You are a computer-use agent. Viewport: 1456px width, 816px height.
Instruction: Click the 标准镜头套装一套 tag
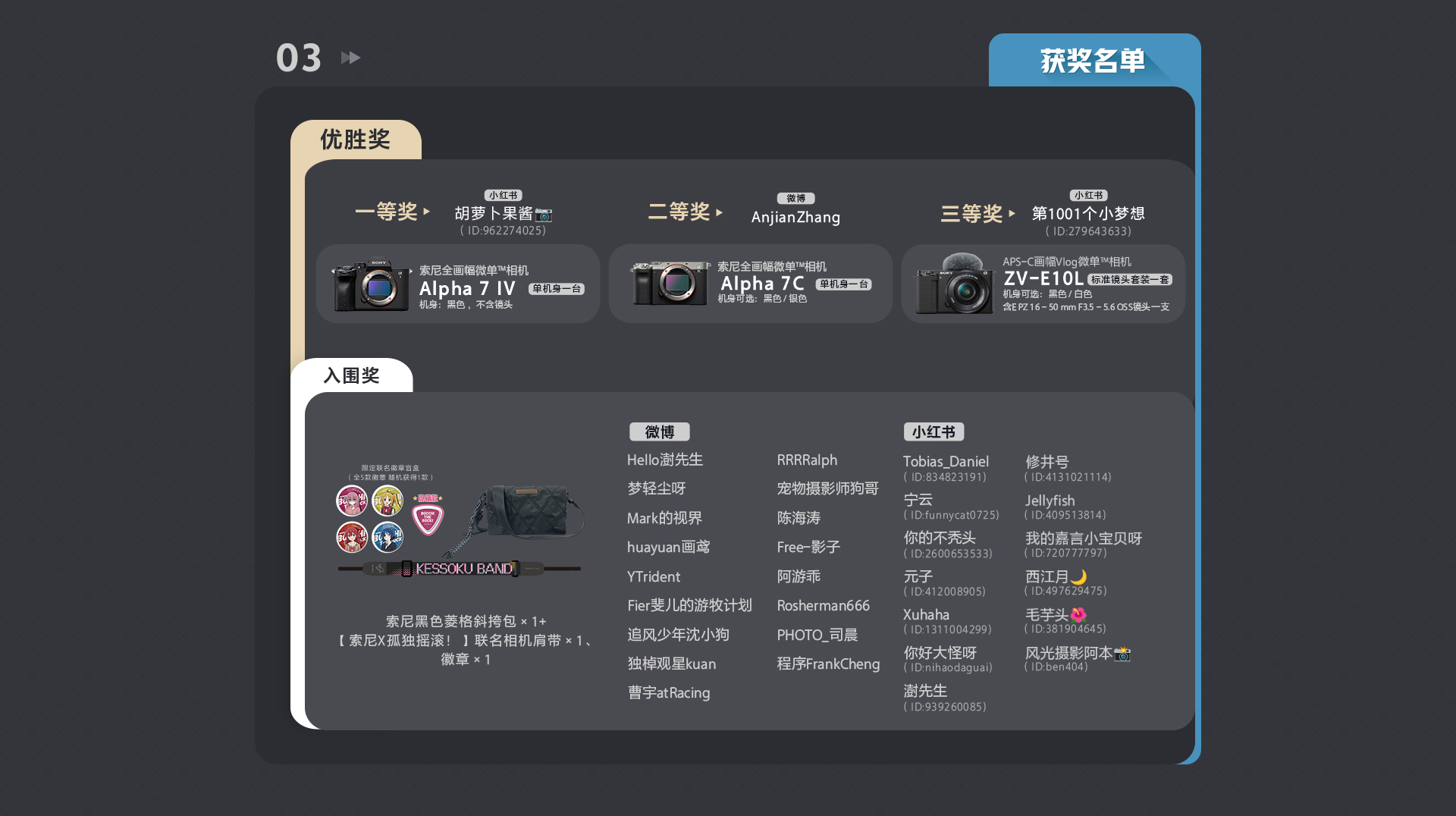pos(1130,280)
